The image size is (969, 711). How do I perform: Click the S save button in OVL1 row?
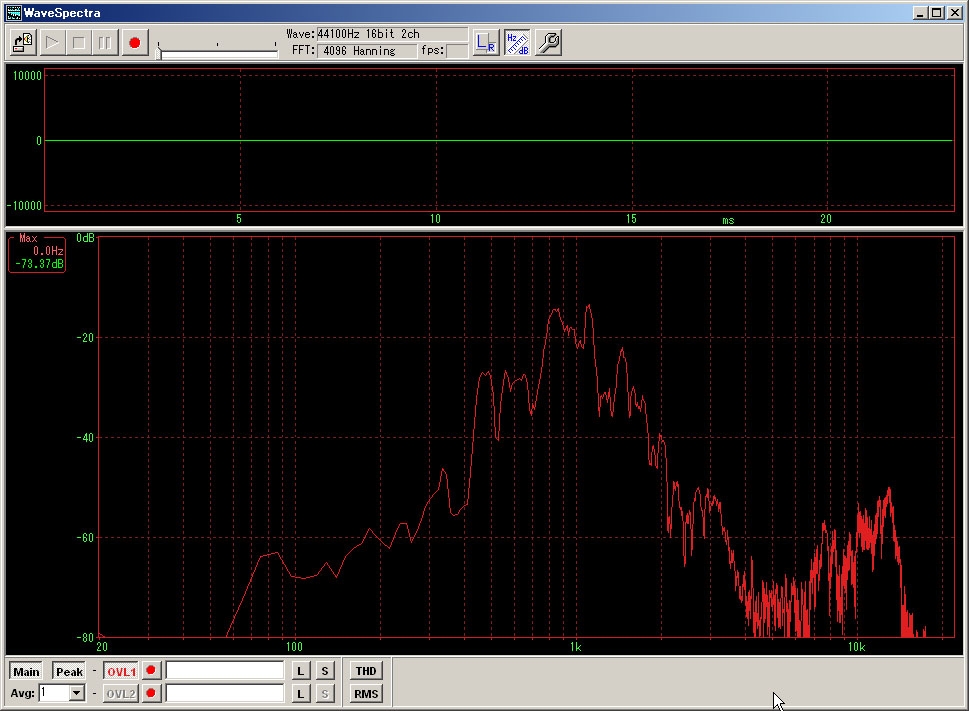click(325, 671)
